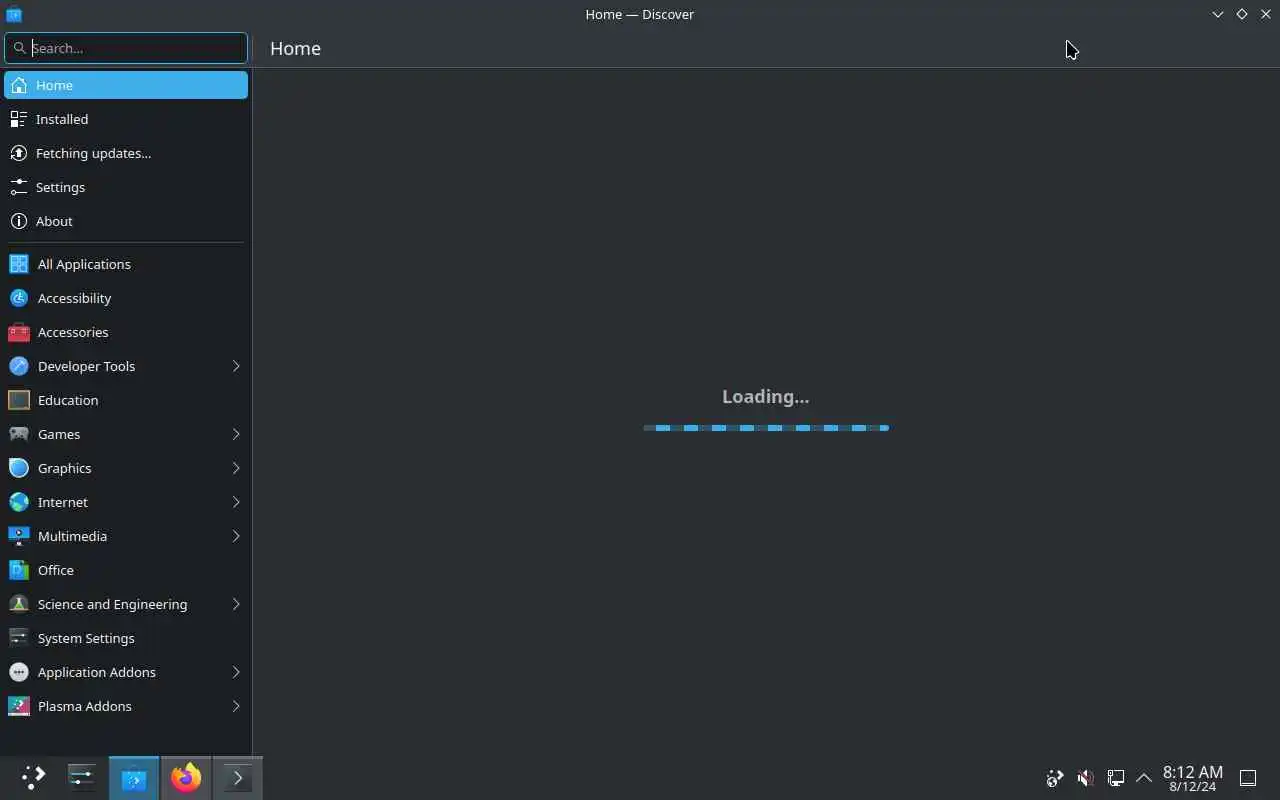Screen dimensions: 1280x800
Task: Click the Office documents icon
Action: (x=19, y=570)
